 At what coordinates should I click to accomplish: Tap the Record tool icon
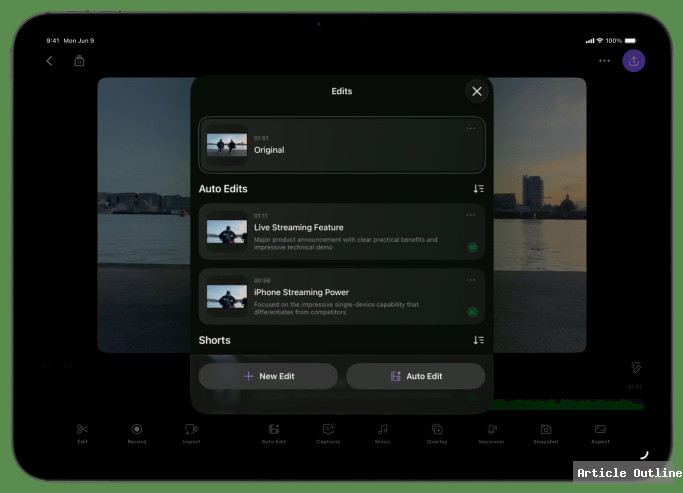pos(137,429)
